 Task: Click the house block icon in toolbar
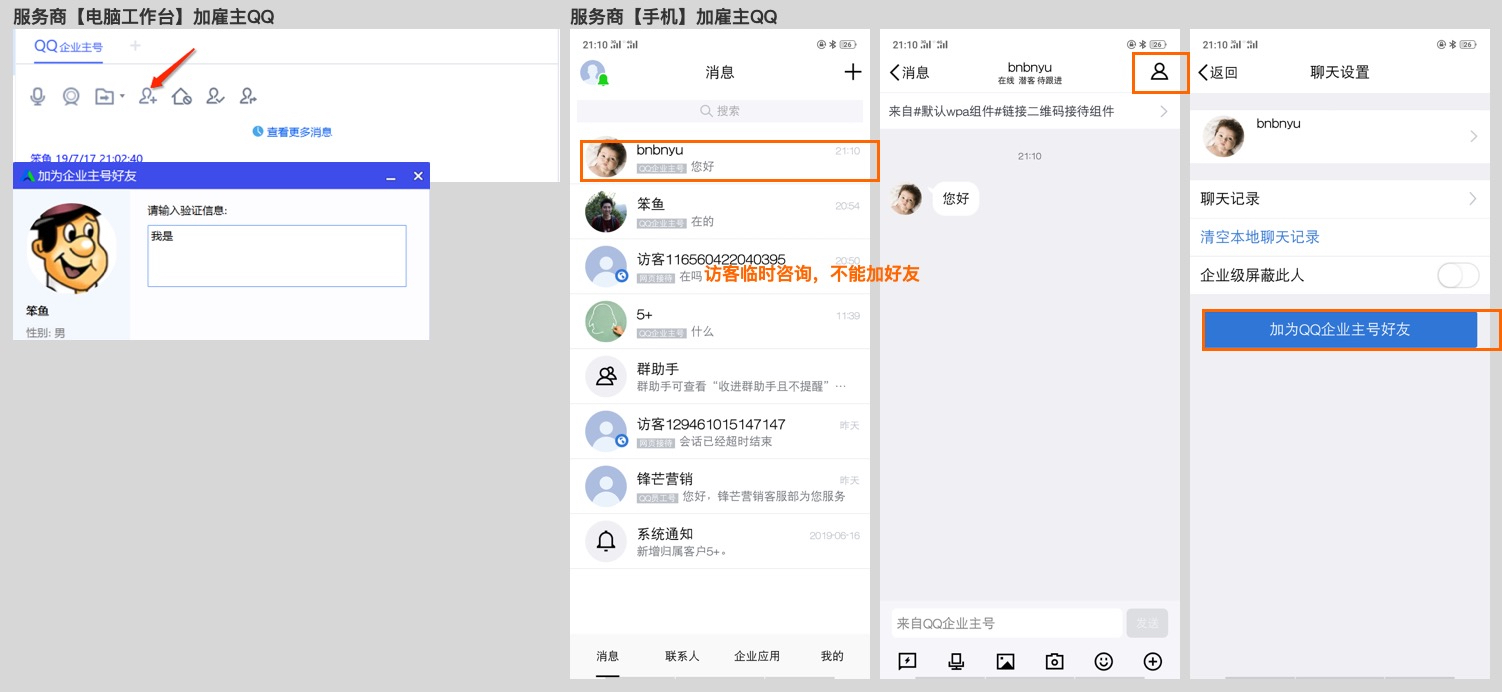coord(181,96)
